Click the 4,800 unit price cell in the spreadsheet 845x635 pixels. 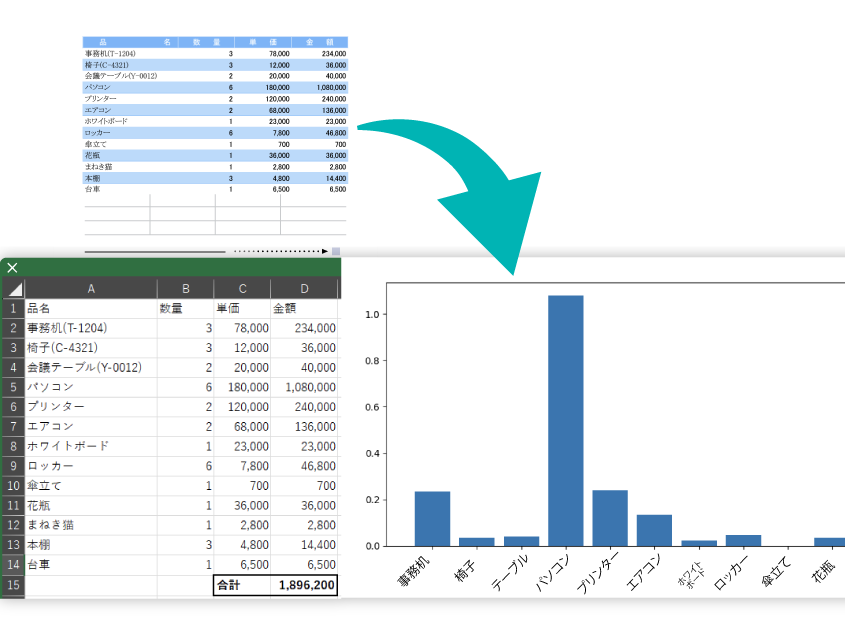point(243,545)
